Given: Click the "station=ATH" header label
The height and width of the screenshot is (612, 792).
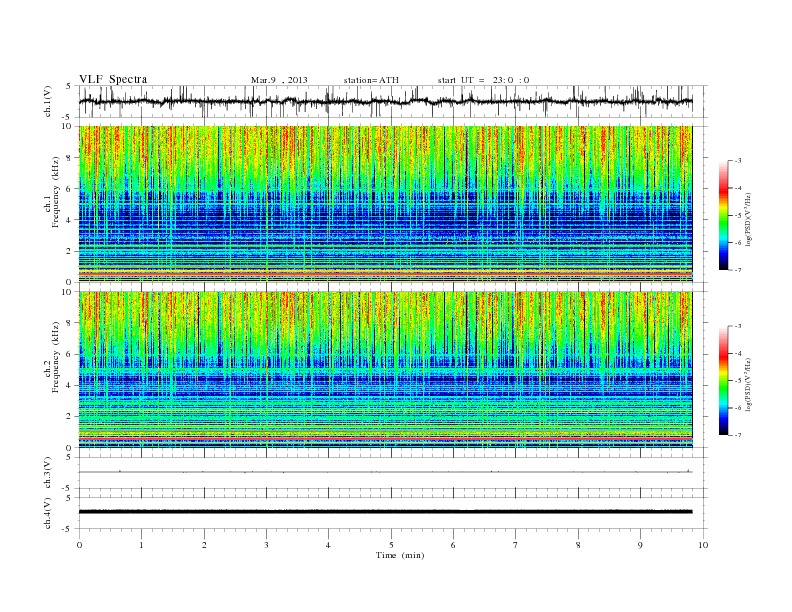Looking at the screenshot, I should click(x=371, y=80).
